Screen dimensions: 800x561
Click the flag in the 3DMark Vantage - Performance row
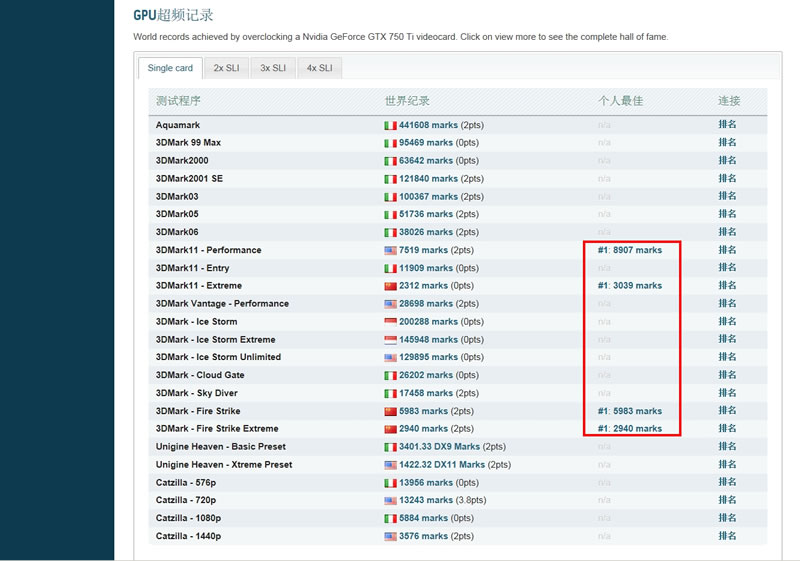click(390, 304)
